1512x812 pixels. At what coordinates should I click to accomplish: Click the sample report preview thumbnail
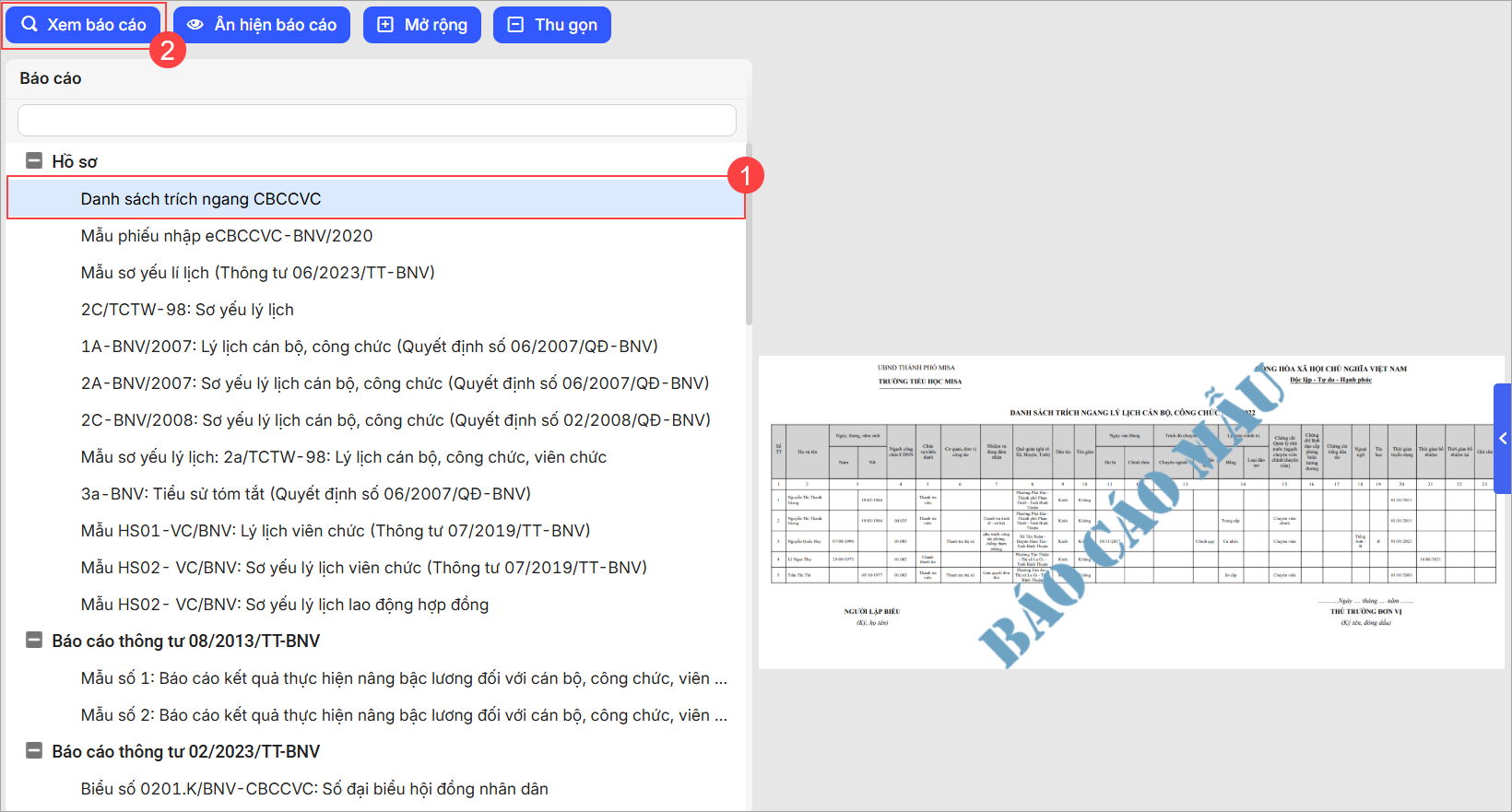(1130, 512)
